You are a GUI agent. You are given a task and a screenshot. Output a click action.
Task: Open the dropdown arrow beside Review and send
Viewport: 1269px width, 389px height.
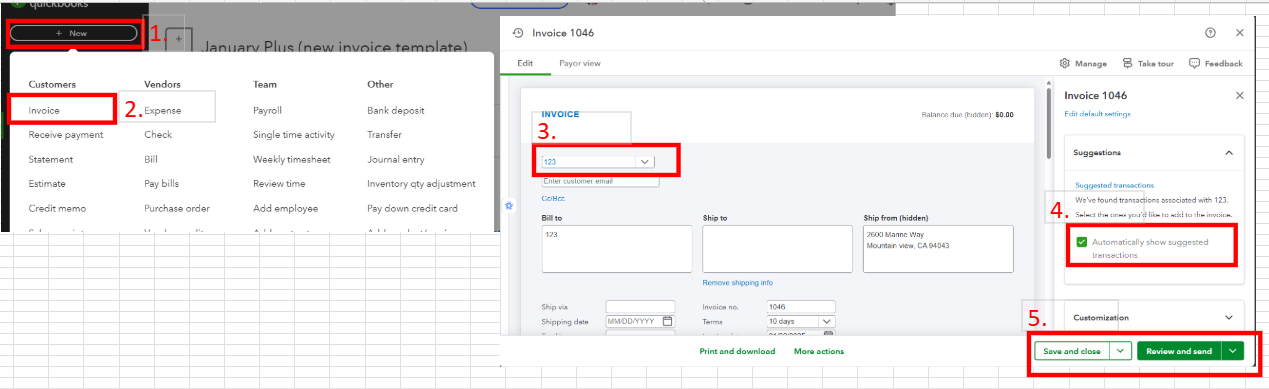click(x=1232, y=351)
